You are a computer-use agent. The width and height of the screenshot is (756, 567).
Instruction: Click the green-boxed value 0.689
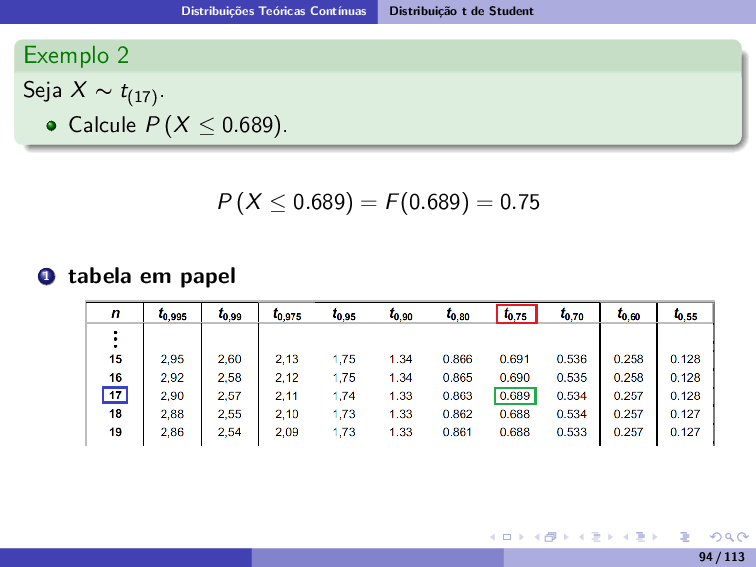coord(515,396)
